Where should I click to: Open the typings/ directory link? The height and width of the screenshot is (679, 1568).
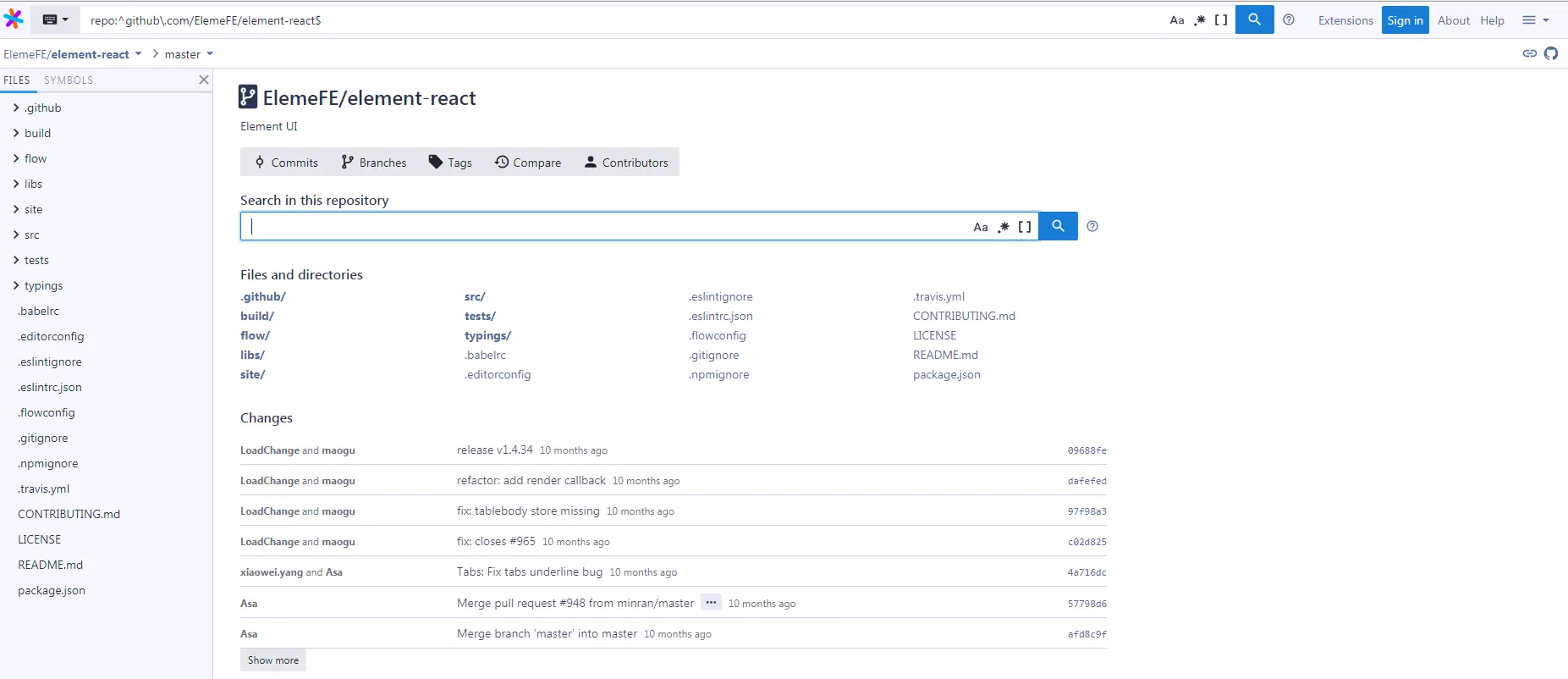[x=487, y=335]
